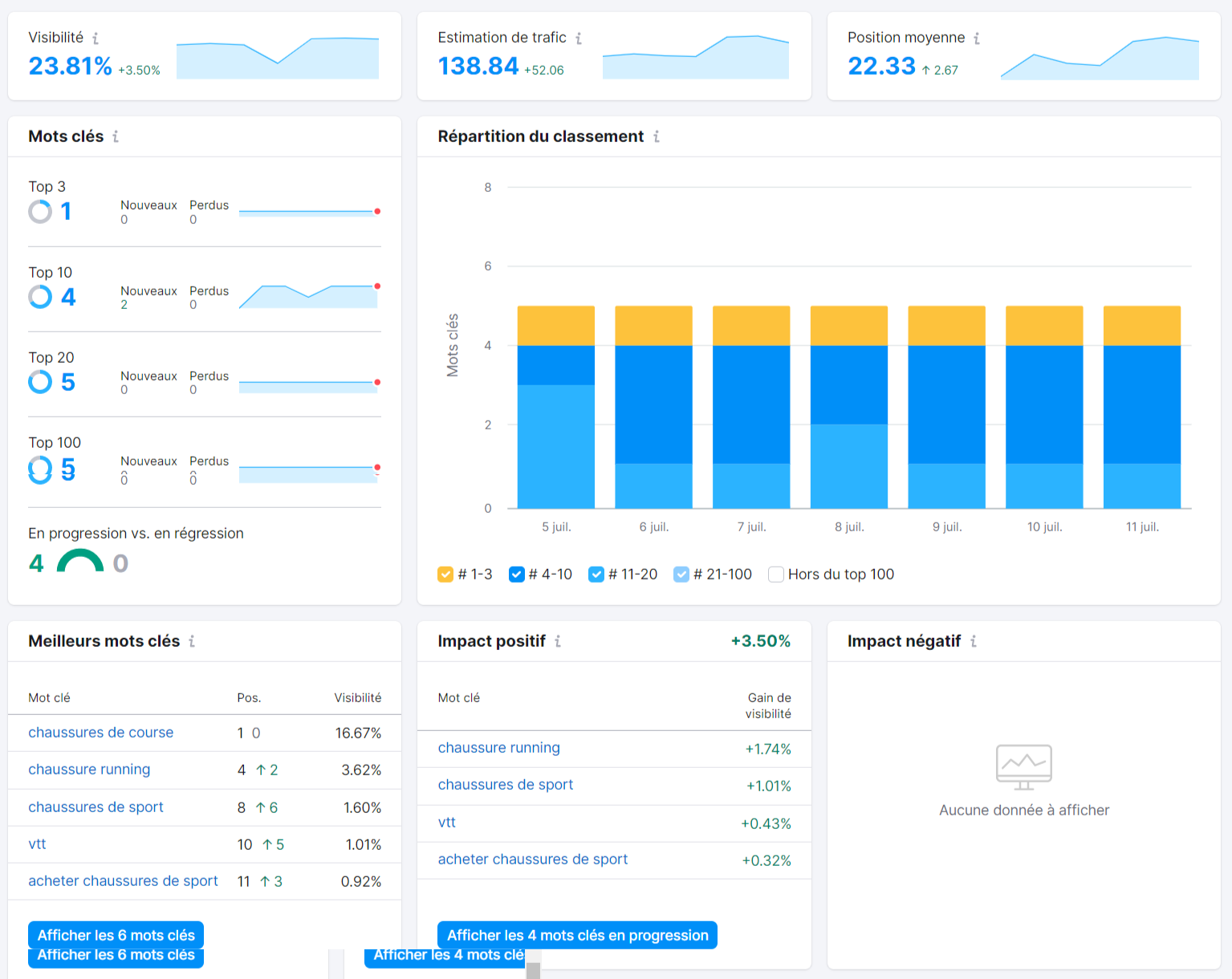Open info icon beside Meilleurs mots clés
This screenshot has height=979, width=1232.
point(192,641)
